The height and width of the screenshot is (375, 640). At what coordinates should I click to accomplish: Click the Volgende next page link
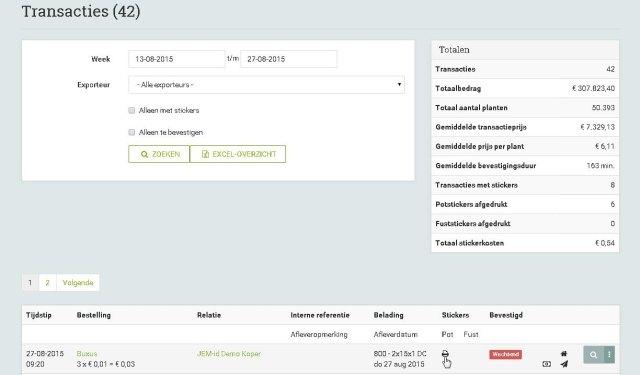coord(78,282)
